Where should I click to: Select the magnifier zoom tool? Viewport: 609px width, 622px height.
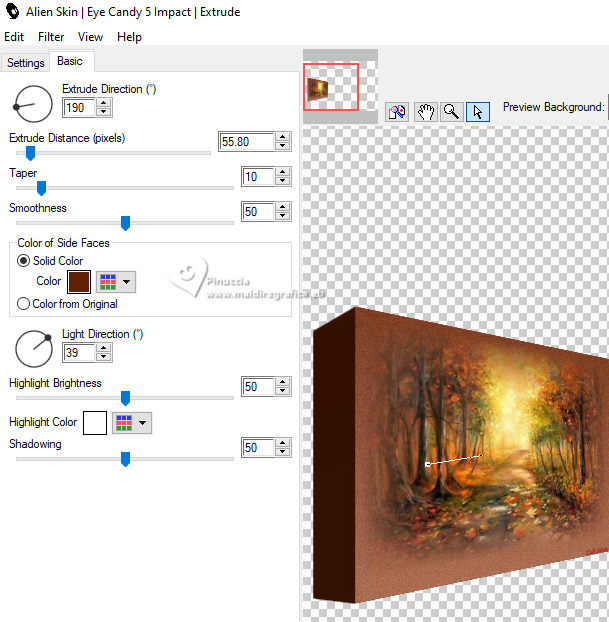coord(451,112)
